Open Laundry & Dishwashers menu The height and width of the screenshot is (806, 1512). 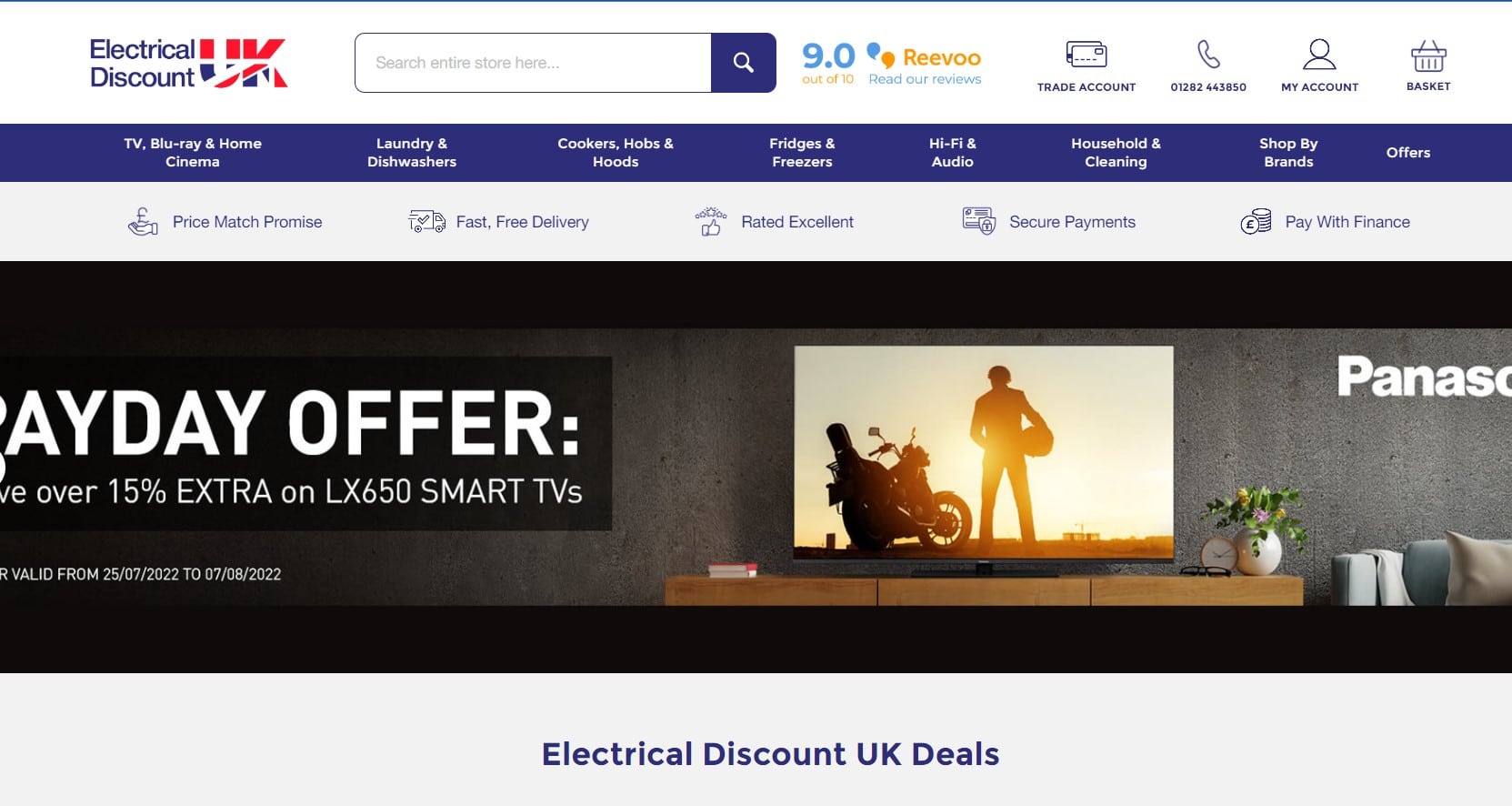click(x=412, y=153)
